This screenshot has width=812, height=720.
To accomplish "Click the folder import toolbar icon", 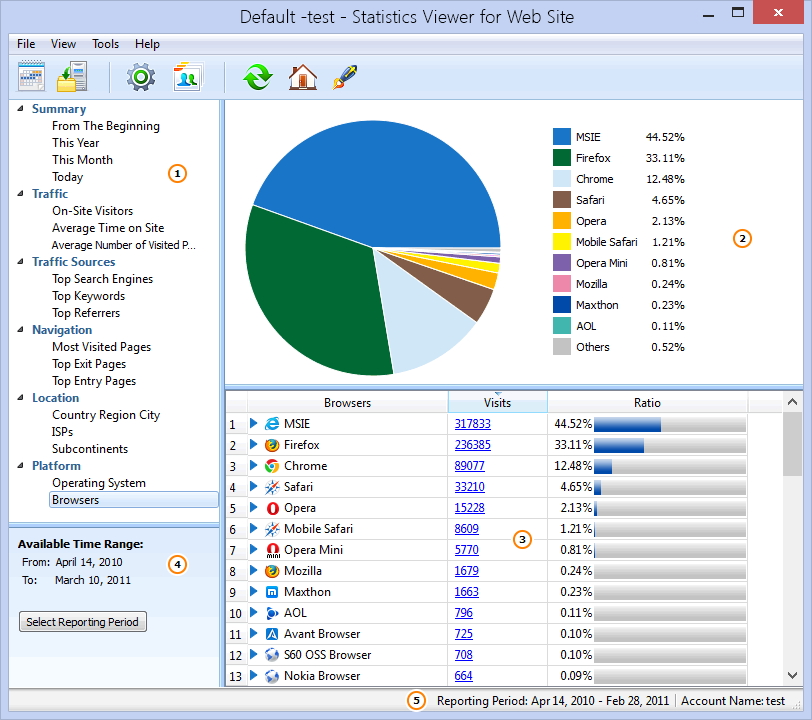I will pos(72,77).
